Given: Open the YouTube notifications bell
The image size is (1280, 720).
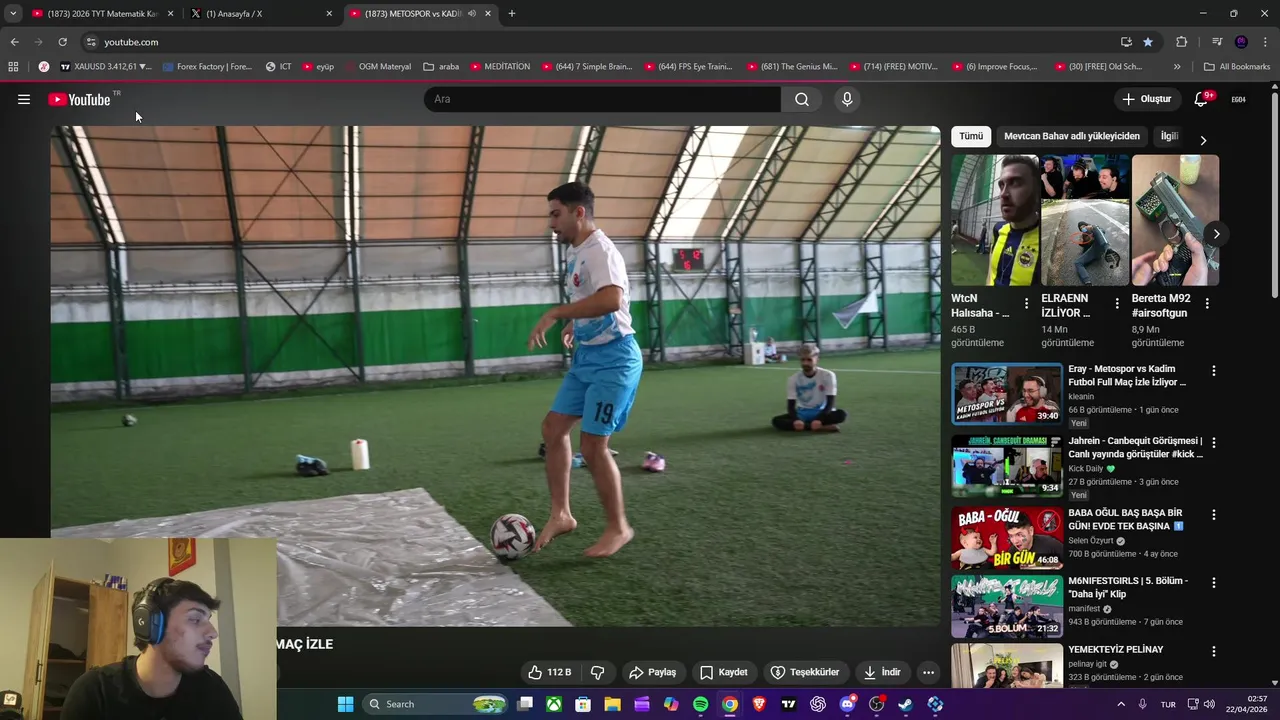Looking at the screenshot, I should (1202, 99).
